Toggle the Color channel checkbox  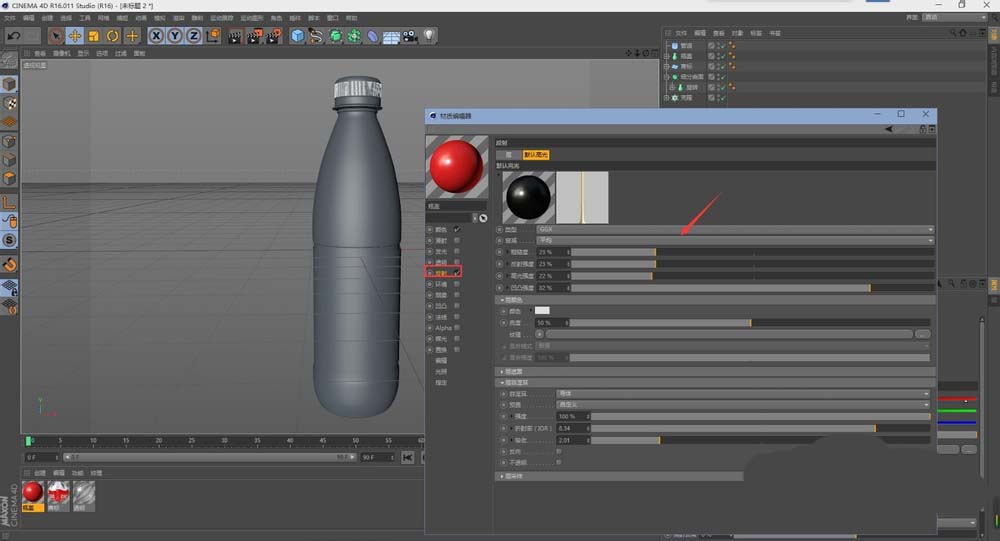click(457, 229)
